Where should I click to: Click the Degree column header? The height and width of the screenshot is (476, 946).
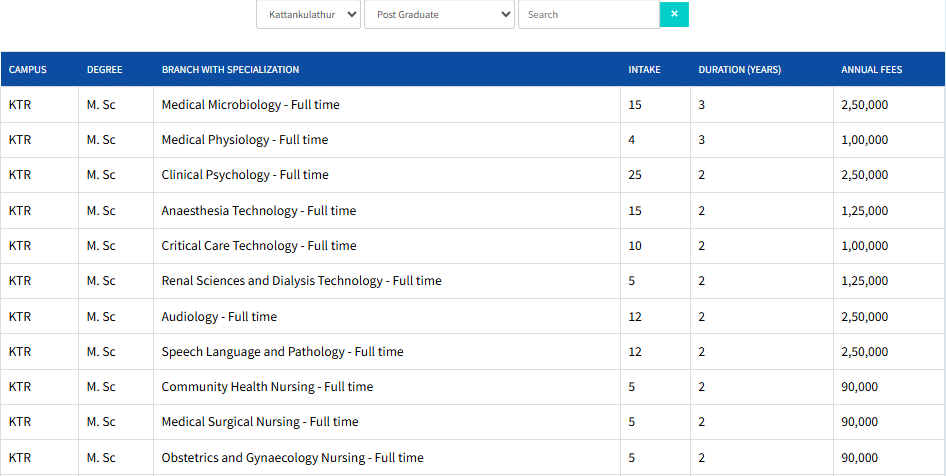coord(105,70)
